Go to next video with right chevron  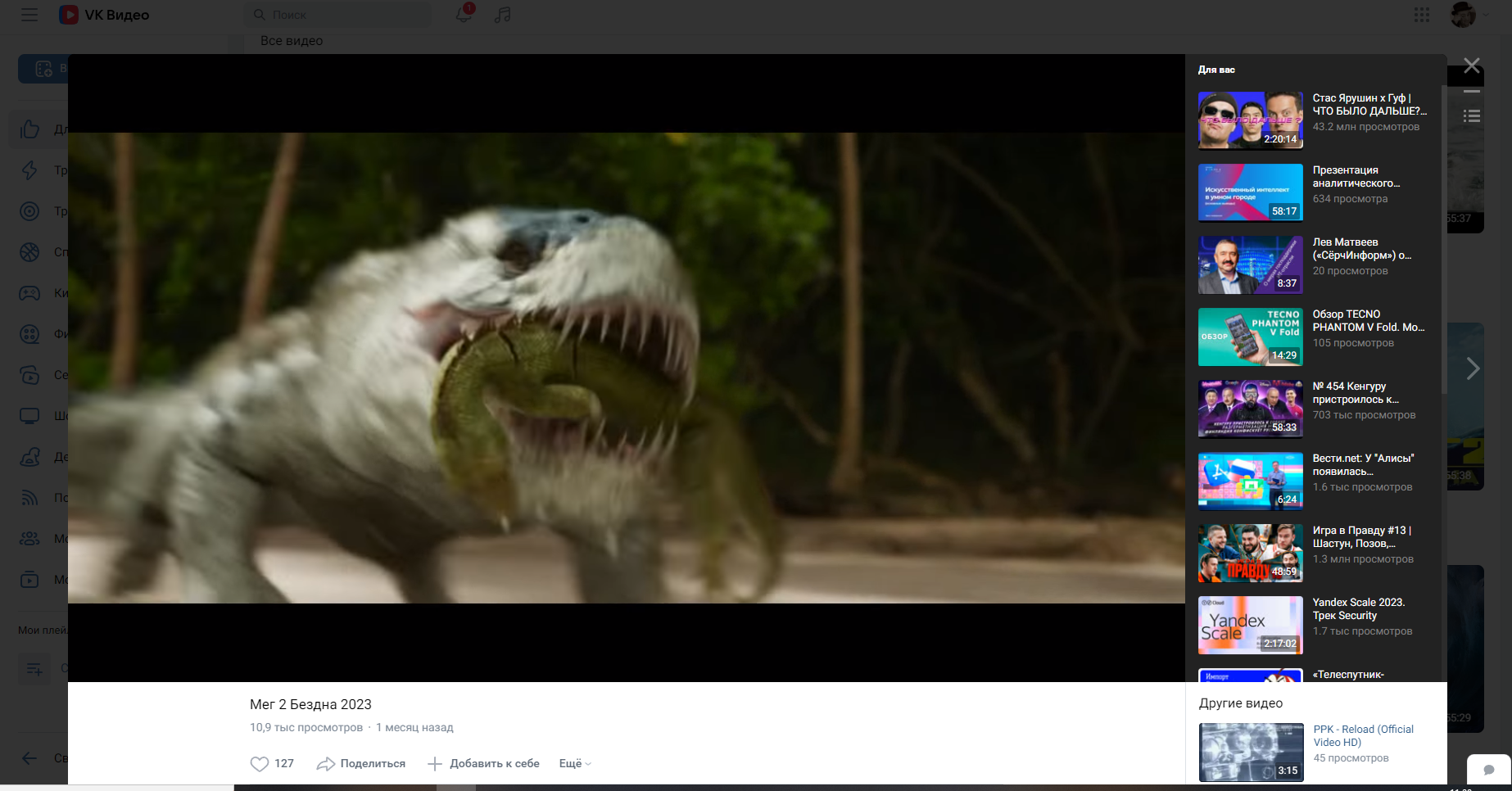click(1473, 368)
